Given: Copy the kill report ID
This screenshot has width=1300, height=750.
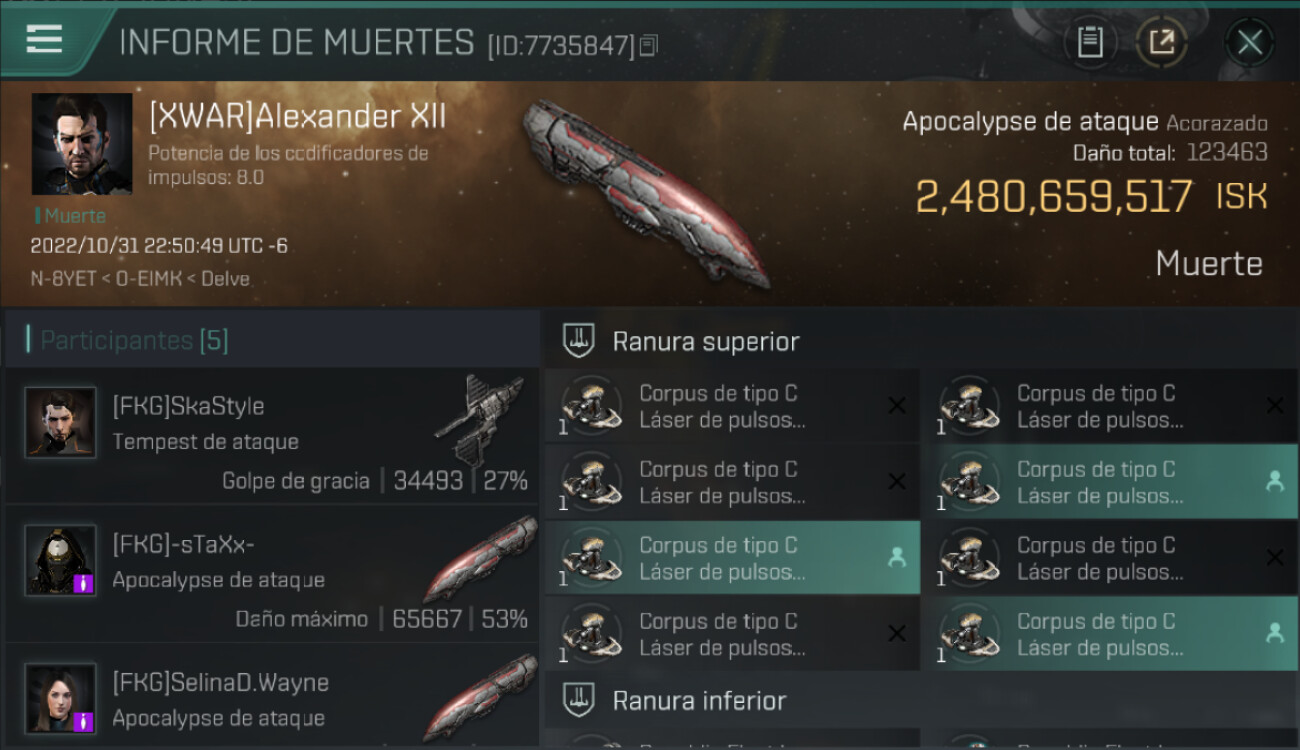Looking at the screenshot, I should [649, 45].
